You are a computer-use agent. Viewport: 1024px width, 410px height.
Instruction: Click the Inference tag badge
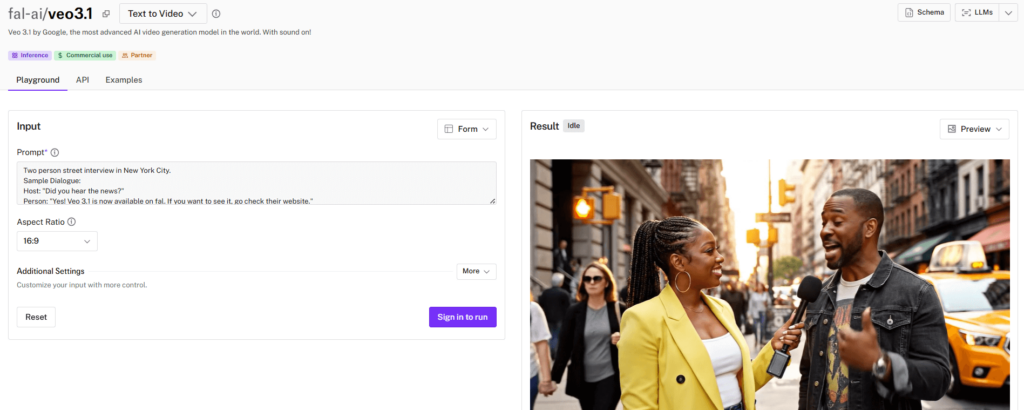(x=29, y=55)
